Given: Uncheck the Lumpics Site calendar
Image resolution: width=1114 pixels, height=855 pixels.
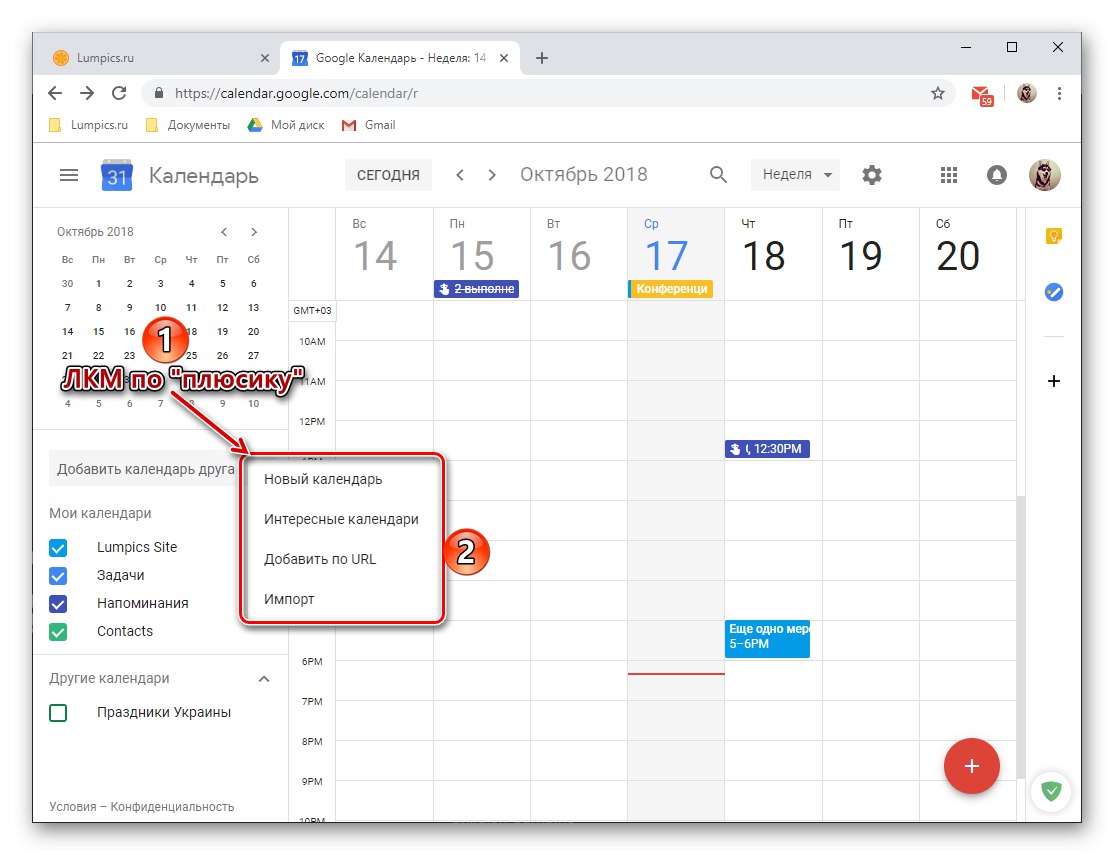Looking at the screenshot, I should coord(57,547).
